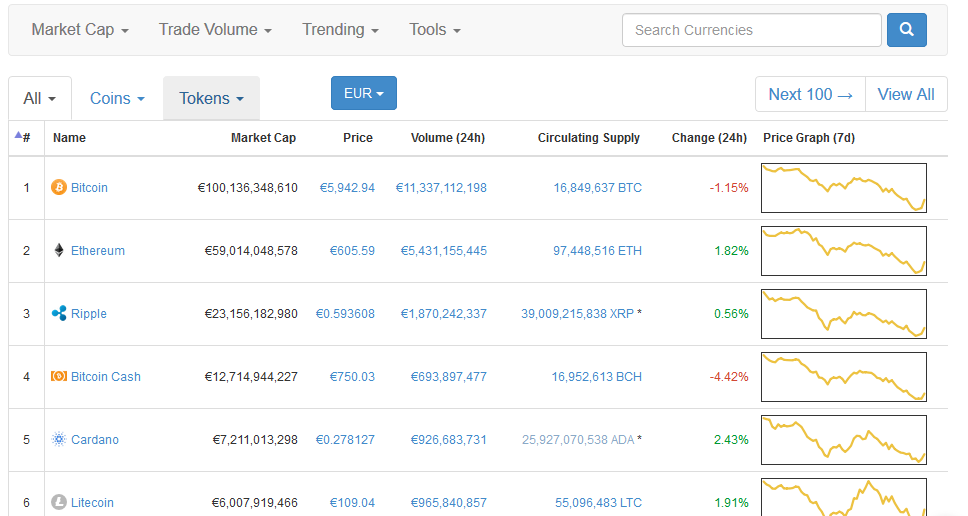
Task: Click Ethereum volume €5,431,155,445
Action: point(443,251)
